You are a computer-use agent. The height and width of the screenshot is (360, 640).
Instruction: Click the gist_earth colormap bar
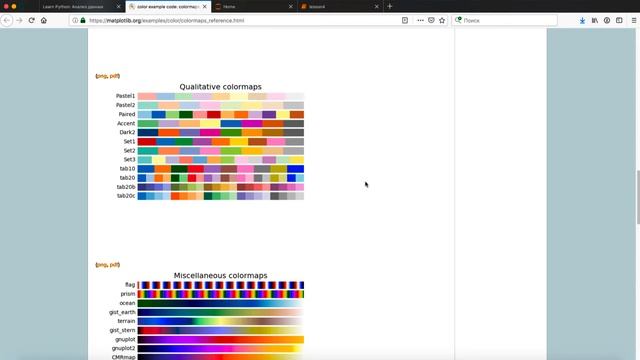(x=220, y=312)
